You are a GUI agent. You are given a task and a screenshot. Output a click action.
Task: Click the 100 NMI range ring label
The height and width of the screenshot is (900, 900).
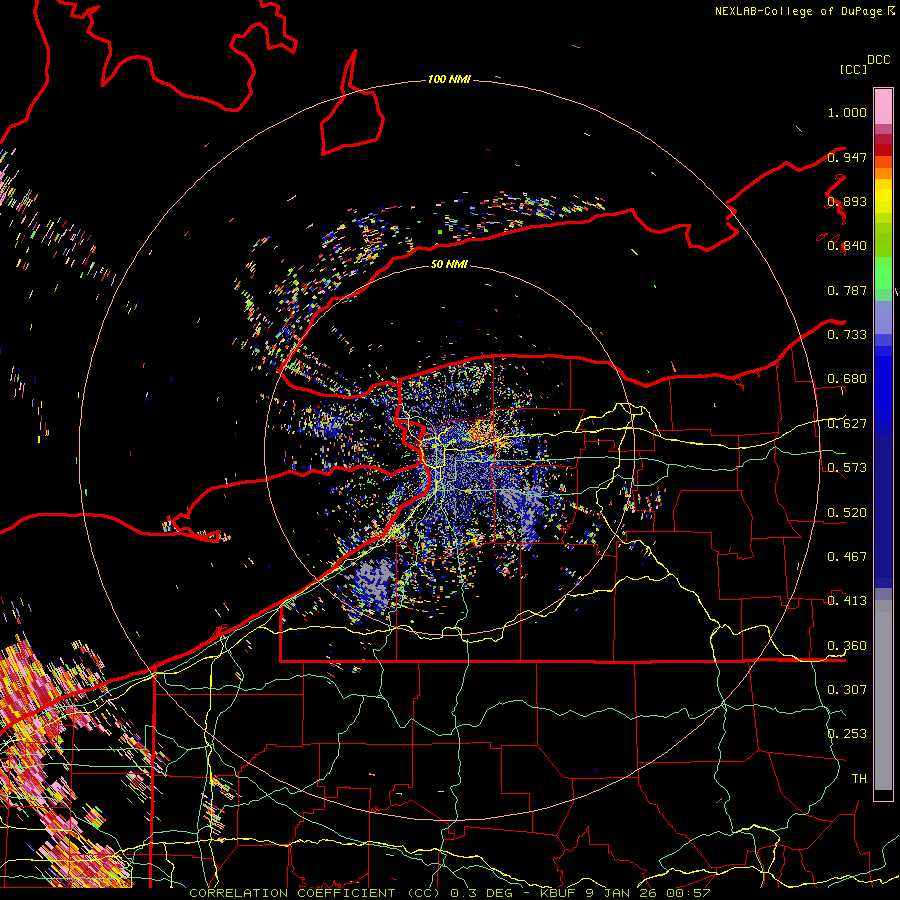coord(449,79)
